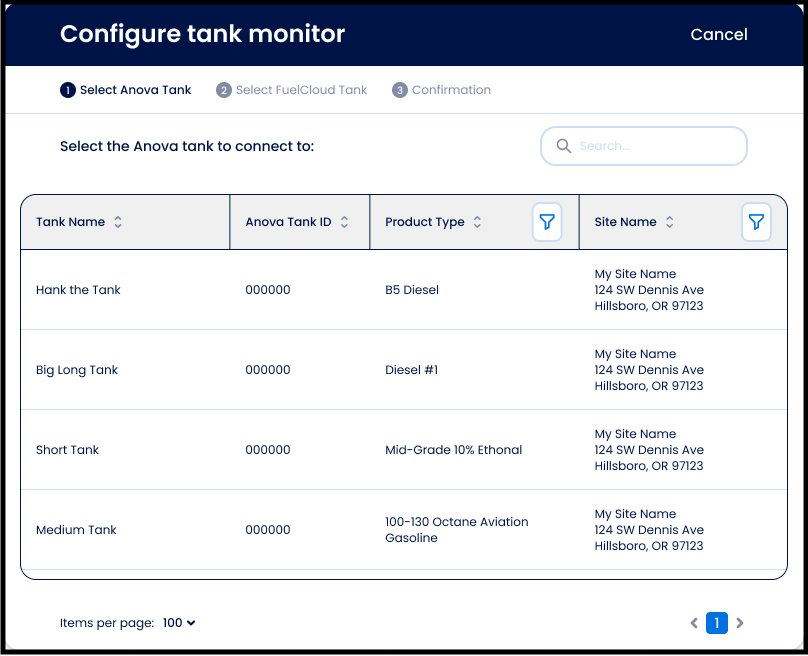This screenshot has width=808, height=656.
Task: Go to previous page arrow
Action: pyautogui.click(x=694, y=623)
